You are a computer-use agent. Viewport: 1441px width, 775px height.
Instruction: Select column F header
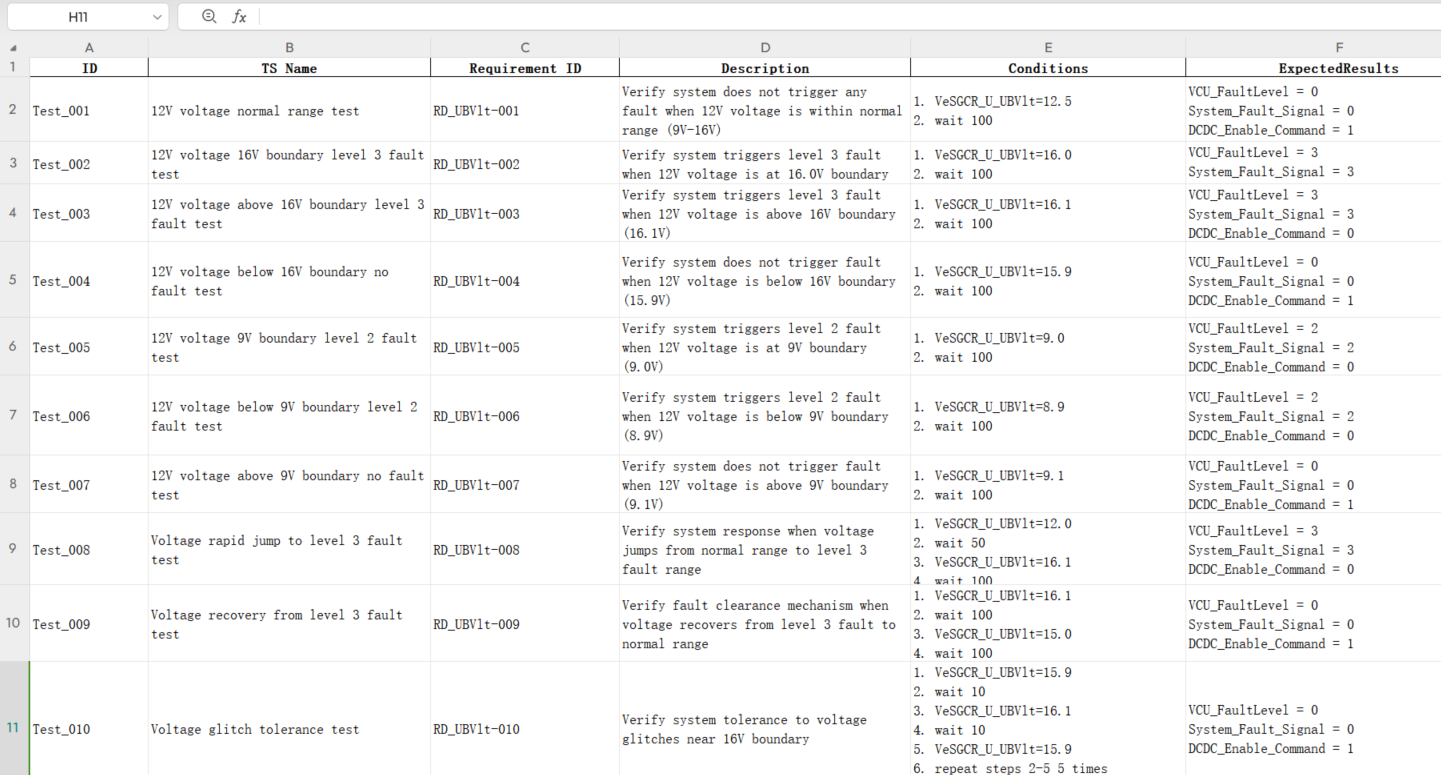click(x=1338, y=48)
